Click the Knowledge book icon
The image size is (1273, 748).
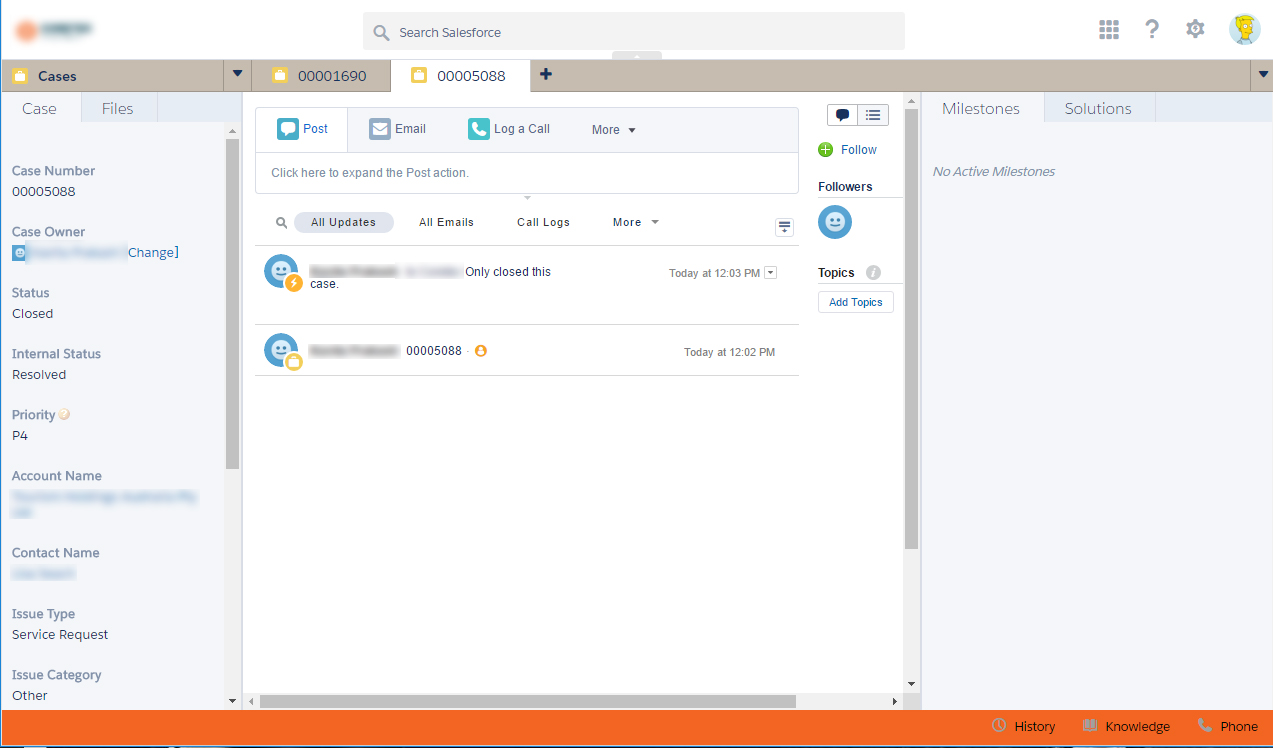coord(1089,725)
